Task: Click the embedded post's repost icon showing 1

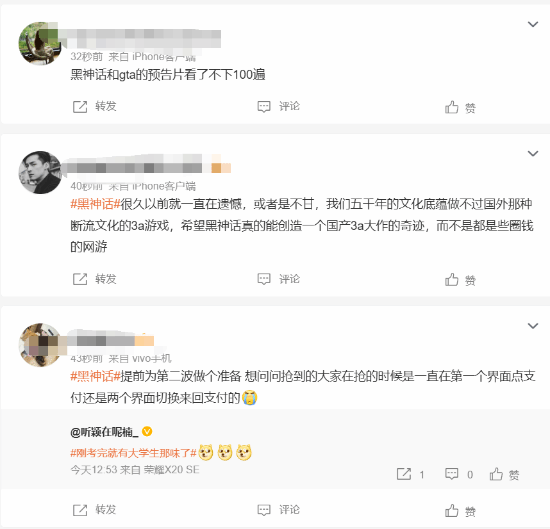Action: tap(410, 474)
